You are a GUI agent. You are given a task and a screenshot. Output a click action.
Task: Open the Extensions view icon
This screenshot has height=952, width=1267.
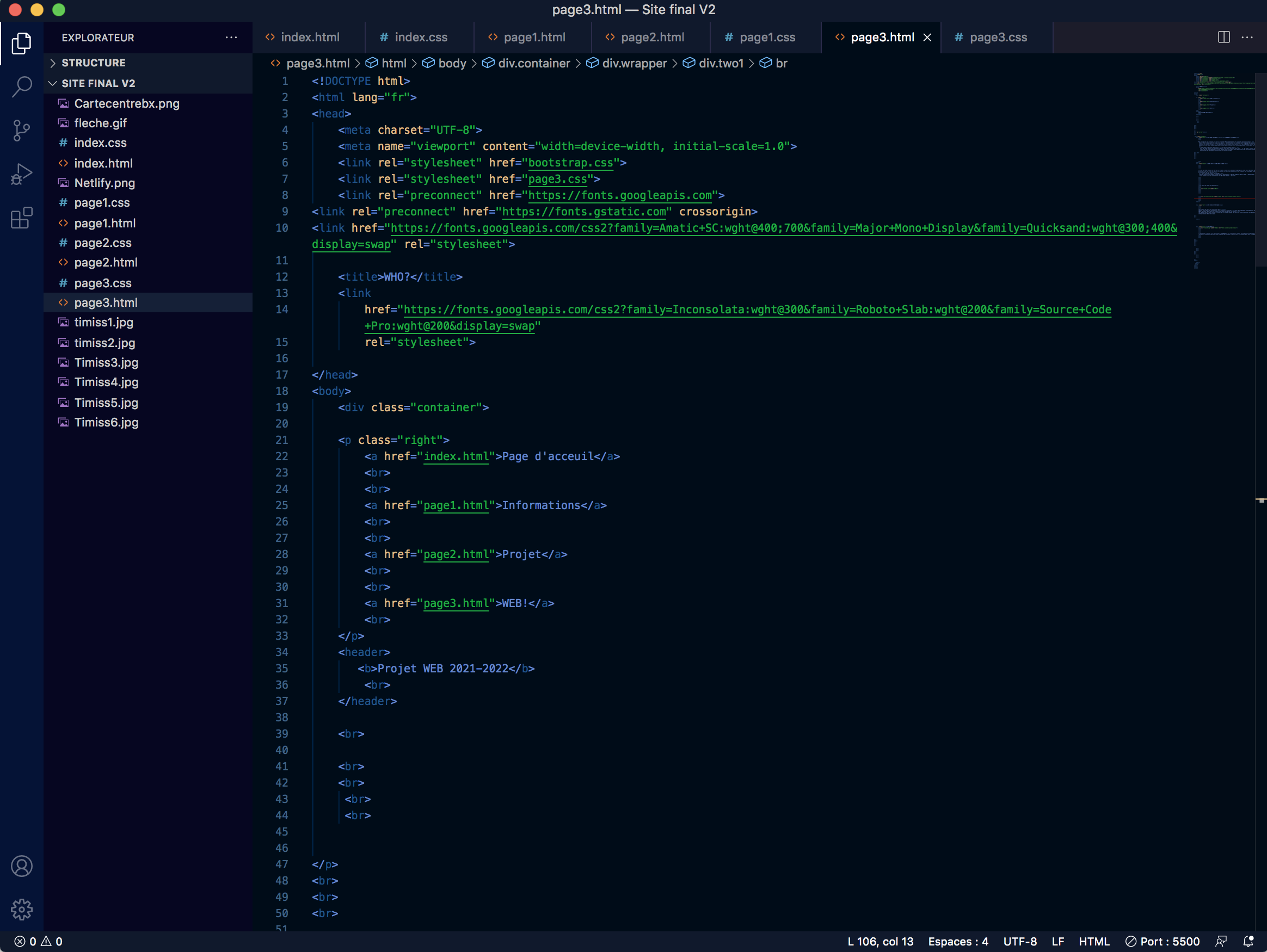pyautogui.click(x=21, y=218)
